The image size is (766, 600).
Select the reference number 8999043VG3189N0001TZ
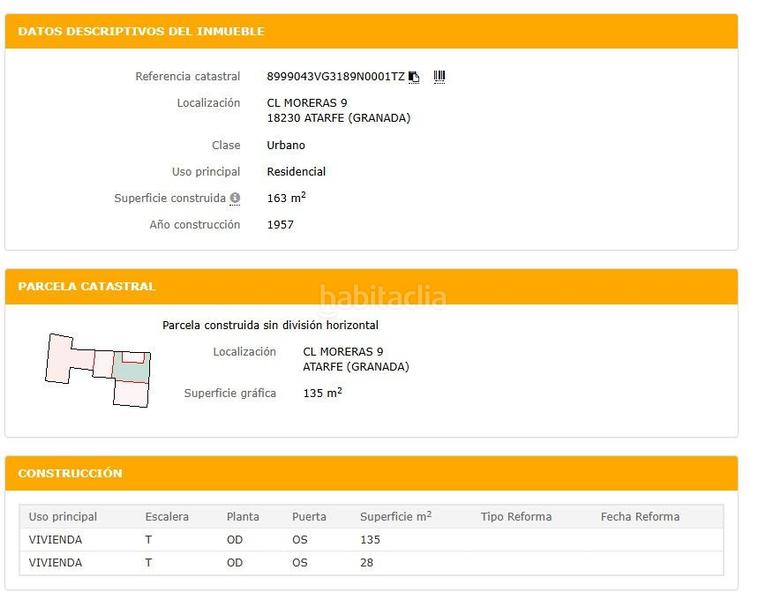[336, 77]
